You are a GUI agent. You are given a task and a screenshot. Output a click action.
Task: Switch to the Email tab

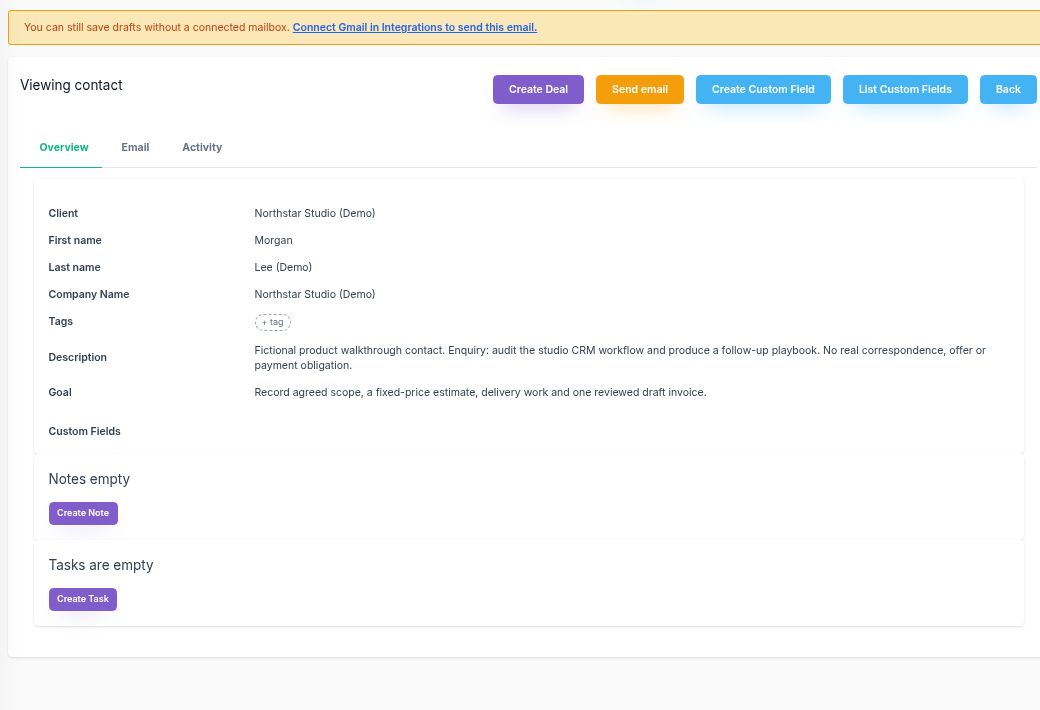tap(135, 147)
